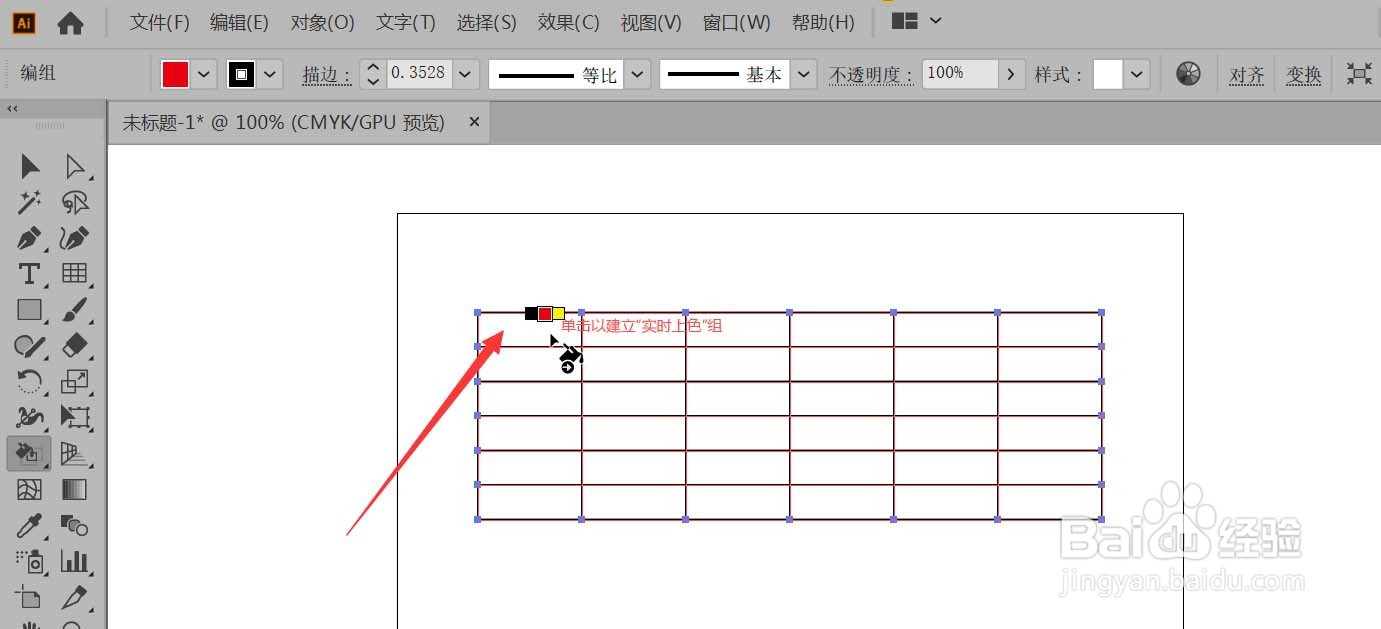Select the Perspective Grid tool
This screenshot has width=1381, height=629.
click(x=75, y=454)
